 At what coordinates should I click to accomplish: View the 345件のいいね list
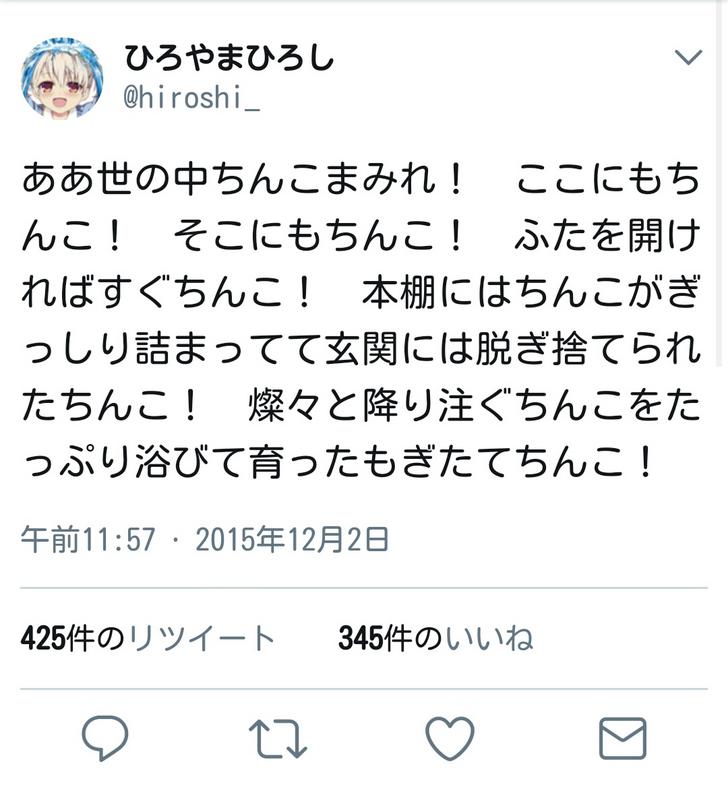tap(436, 638)
